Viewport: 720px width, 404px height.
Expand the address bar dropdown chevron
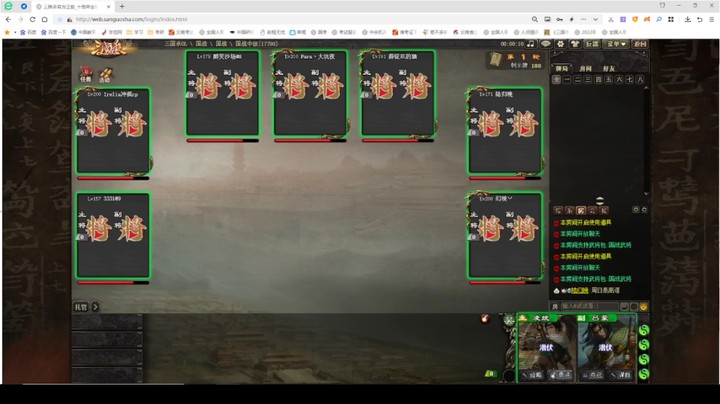pyautogui.click(x=596, y=19)
